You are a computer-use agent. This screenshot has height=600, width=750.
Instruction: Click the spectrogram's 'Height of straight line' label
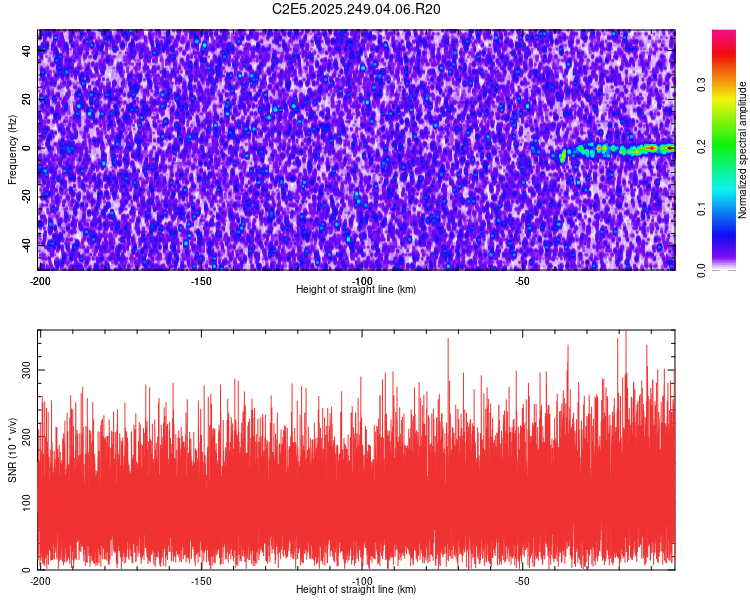click(356, 290)
